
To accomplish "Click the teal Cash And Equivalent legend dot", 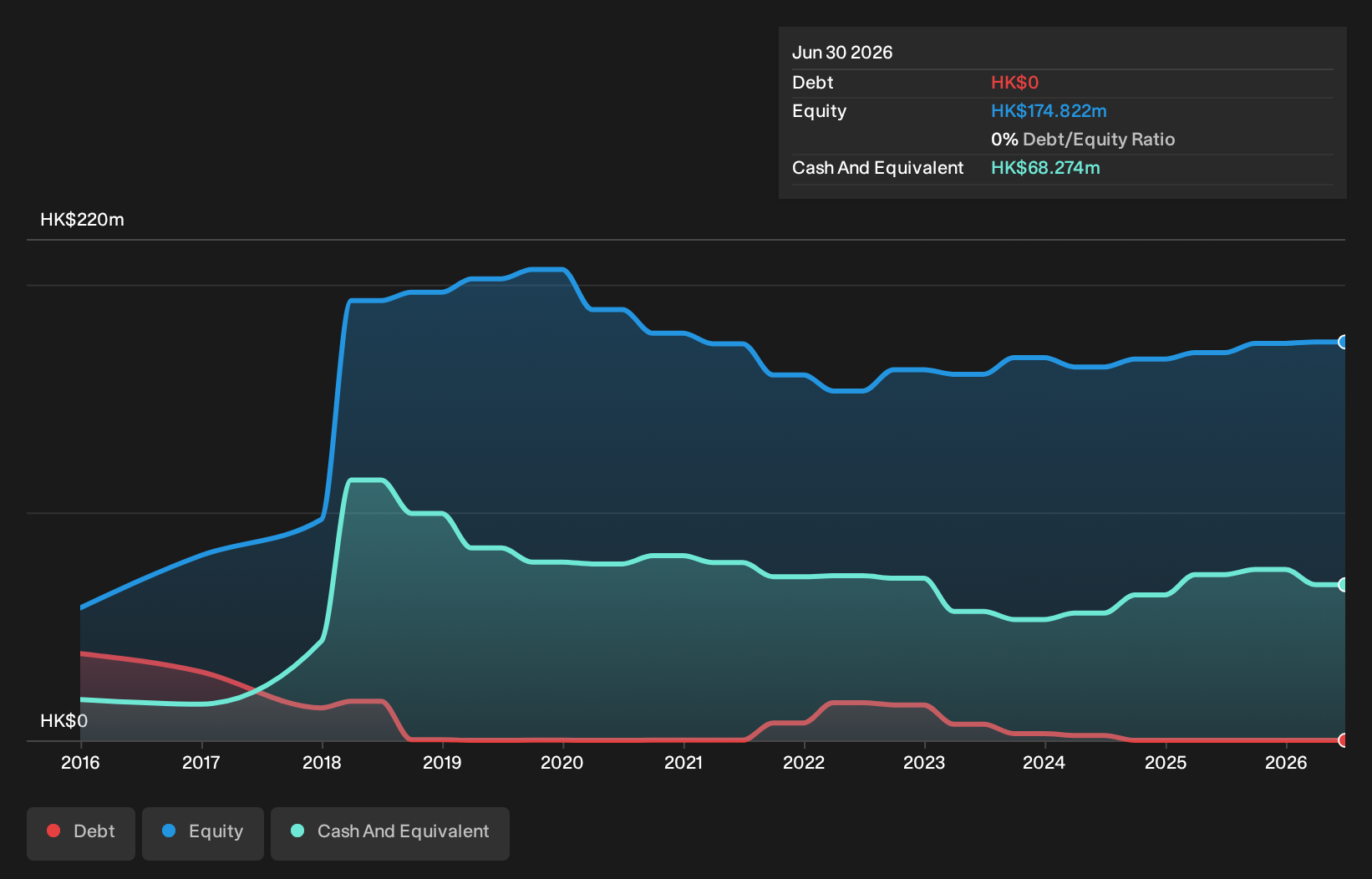I will [297, 831].
